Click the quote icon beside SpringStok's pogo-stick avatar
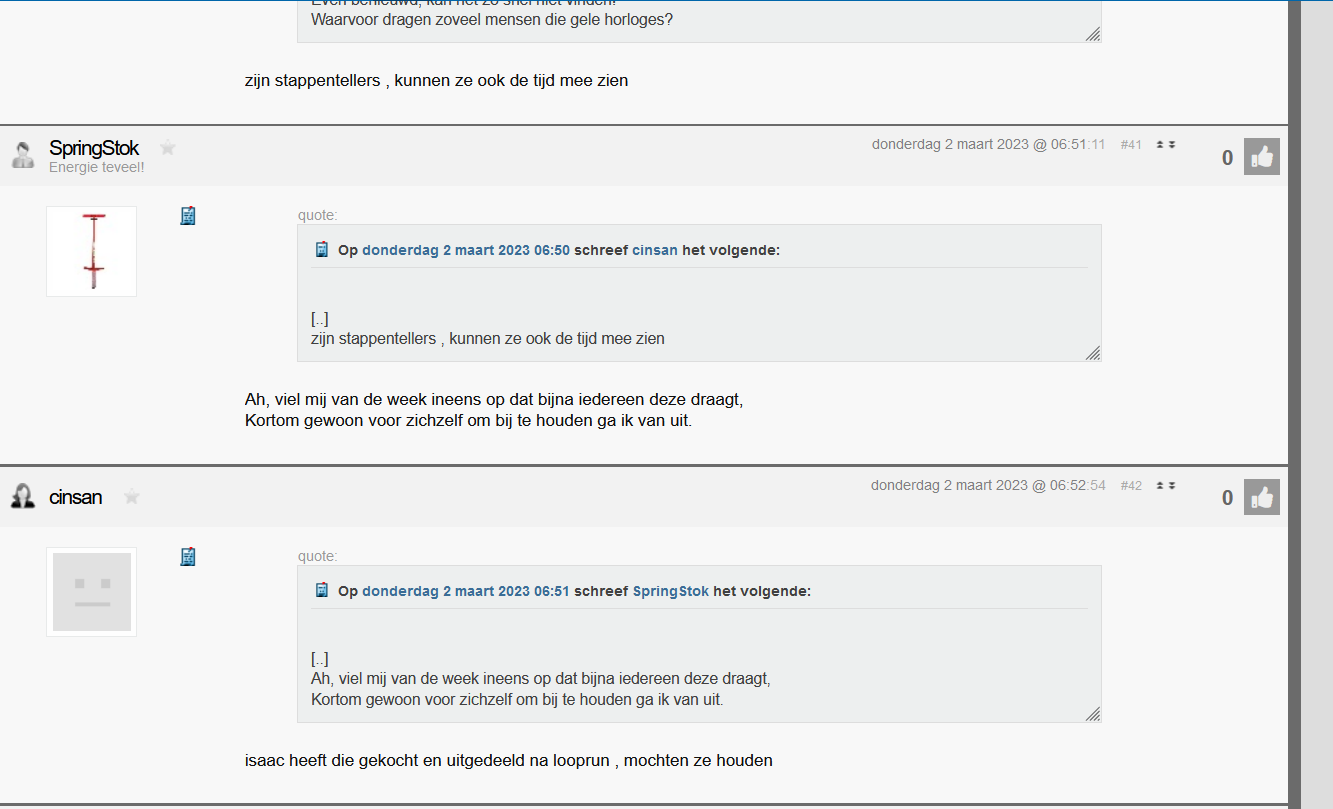The image size is (1333, 809). (x=188, y=216)
